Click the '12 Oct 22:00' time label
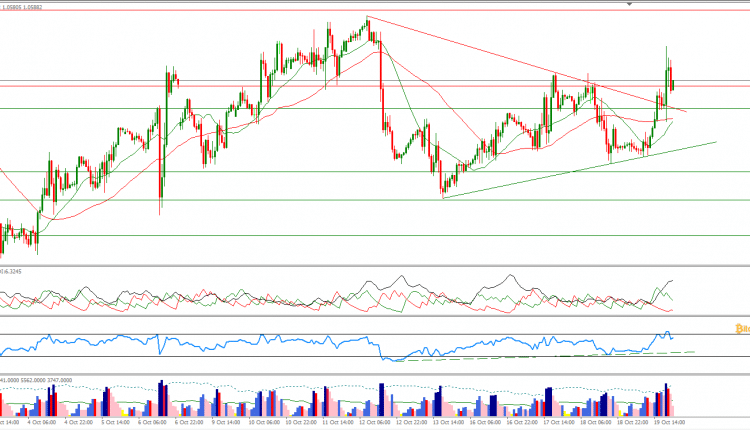This screenshot has height=430, width=750. click(411, 422)
